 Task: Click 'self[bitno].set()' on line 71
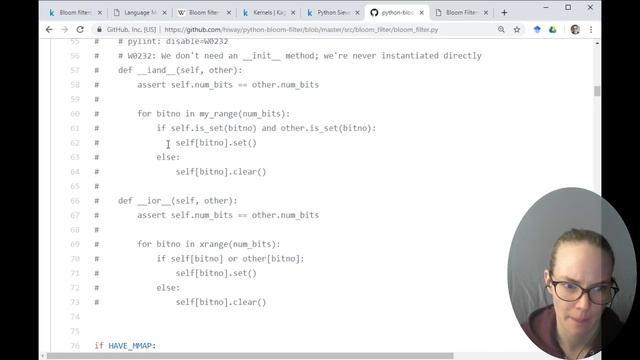[x=216, y=273]
